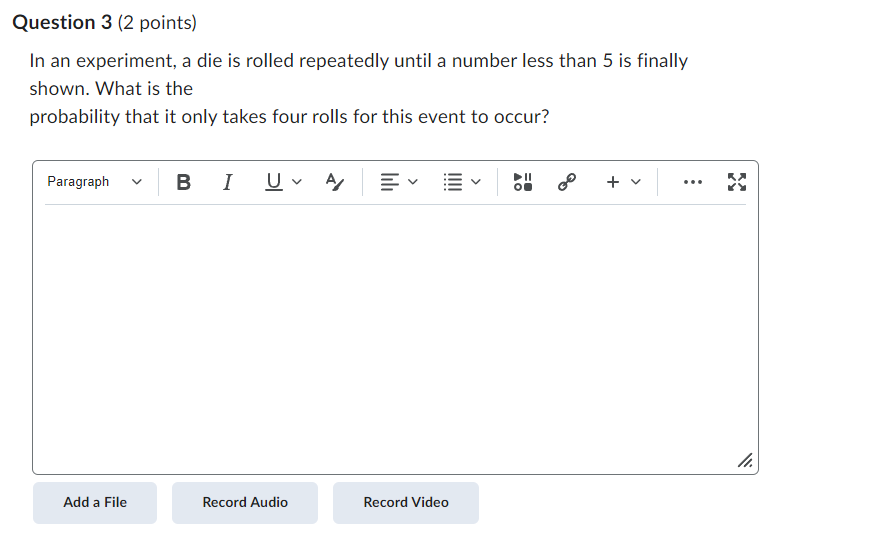Click the plus insert-other icon

612,182
